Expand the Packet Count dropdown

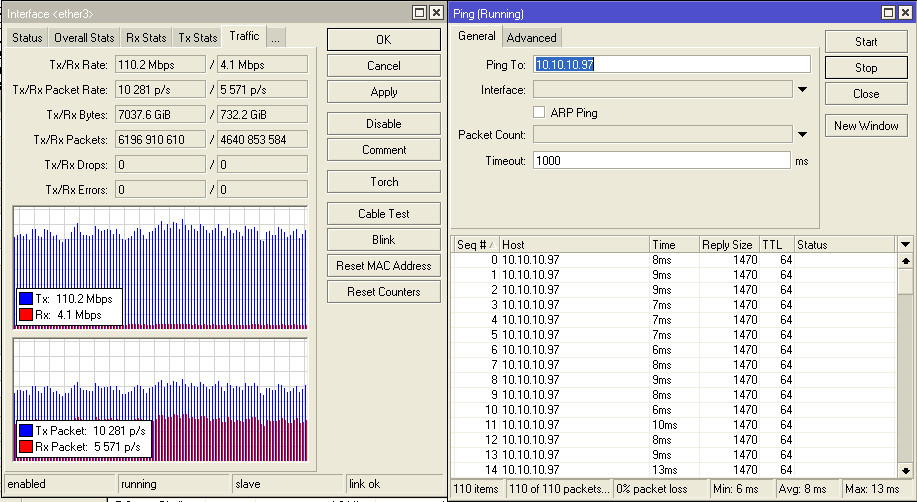(802, 135)
